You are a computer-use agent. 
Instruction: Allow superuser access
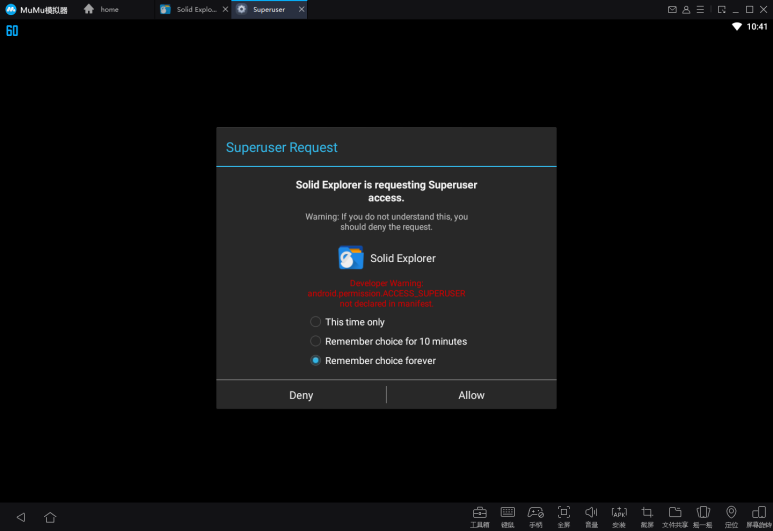[472, 395]
